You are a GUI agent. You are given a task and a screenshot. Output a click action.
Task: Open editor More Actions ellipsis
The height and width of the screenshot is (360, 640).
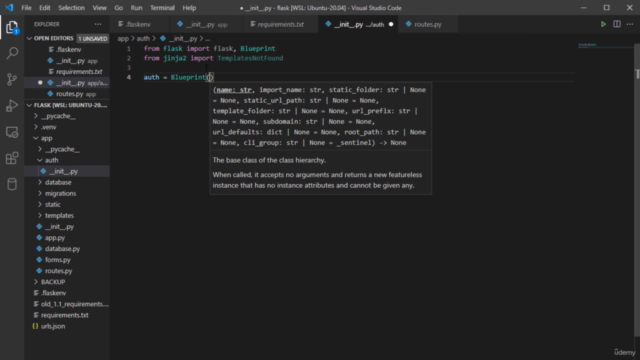pyautogui.click(x=630, y=24)
